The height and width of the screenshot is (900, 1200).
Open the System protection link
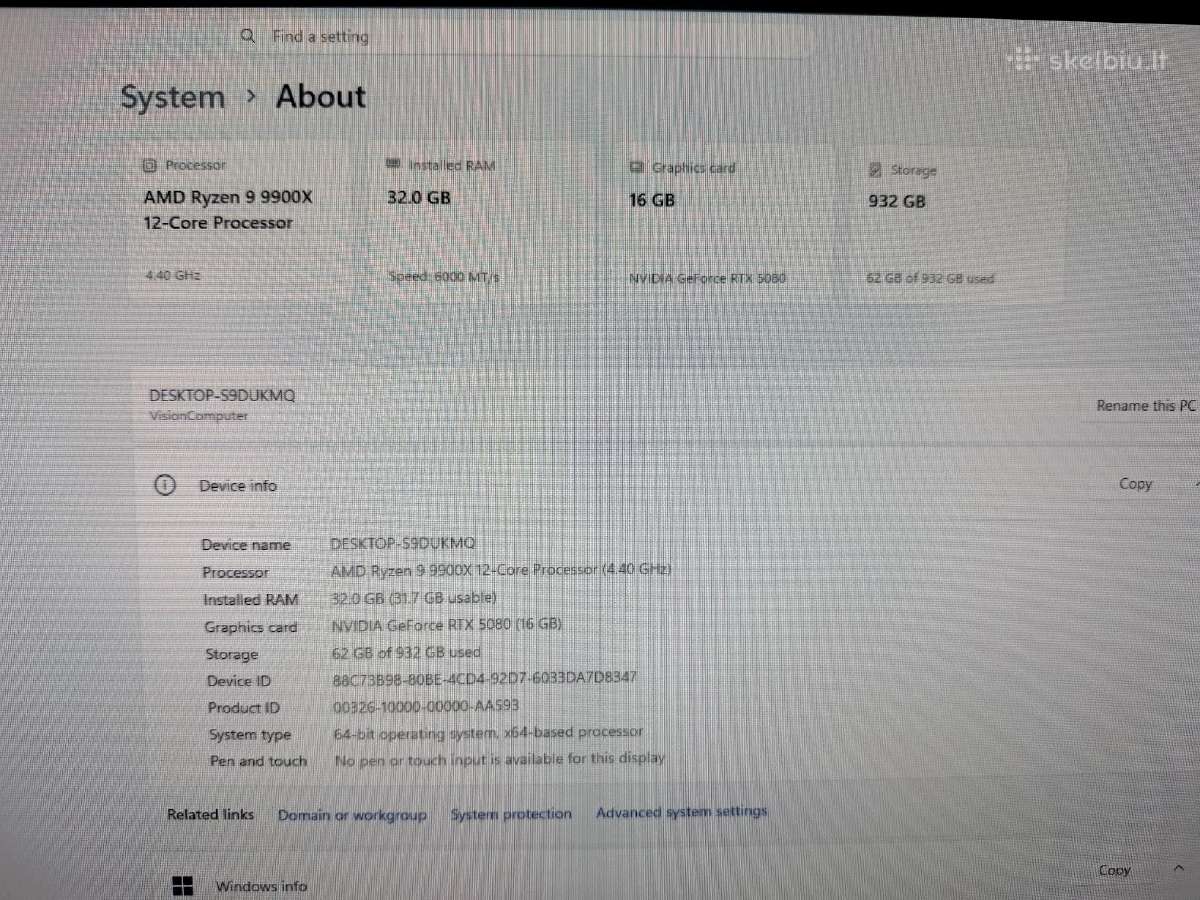click(511, 814)
